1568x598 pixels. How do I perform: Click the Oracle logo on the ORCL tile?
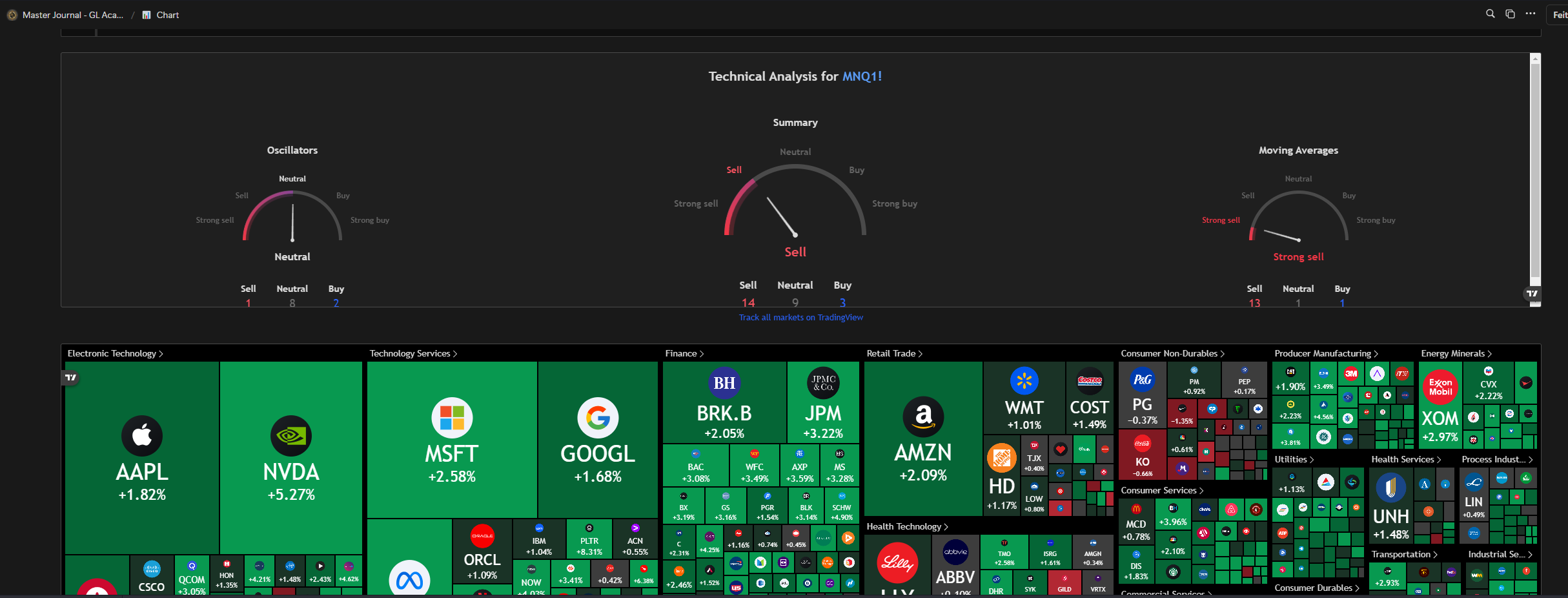(482, 536)
